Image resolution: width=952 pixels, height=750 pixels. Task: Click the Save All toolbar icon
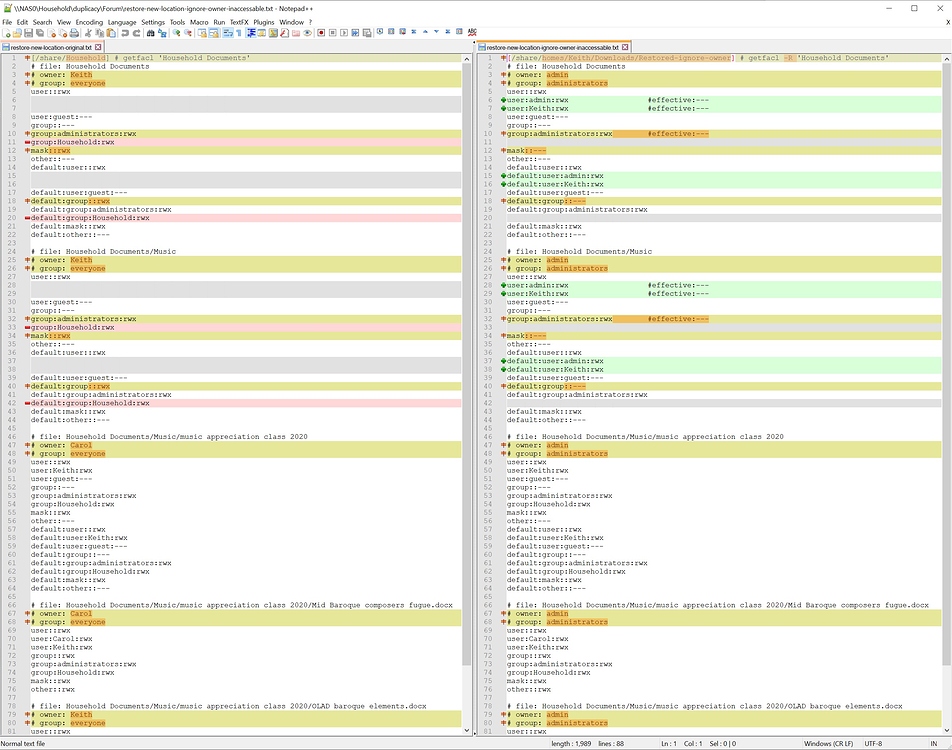click(x=39, y=33)
